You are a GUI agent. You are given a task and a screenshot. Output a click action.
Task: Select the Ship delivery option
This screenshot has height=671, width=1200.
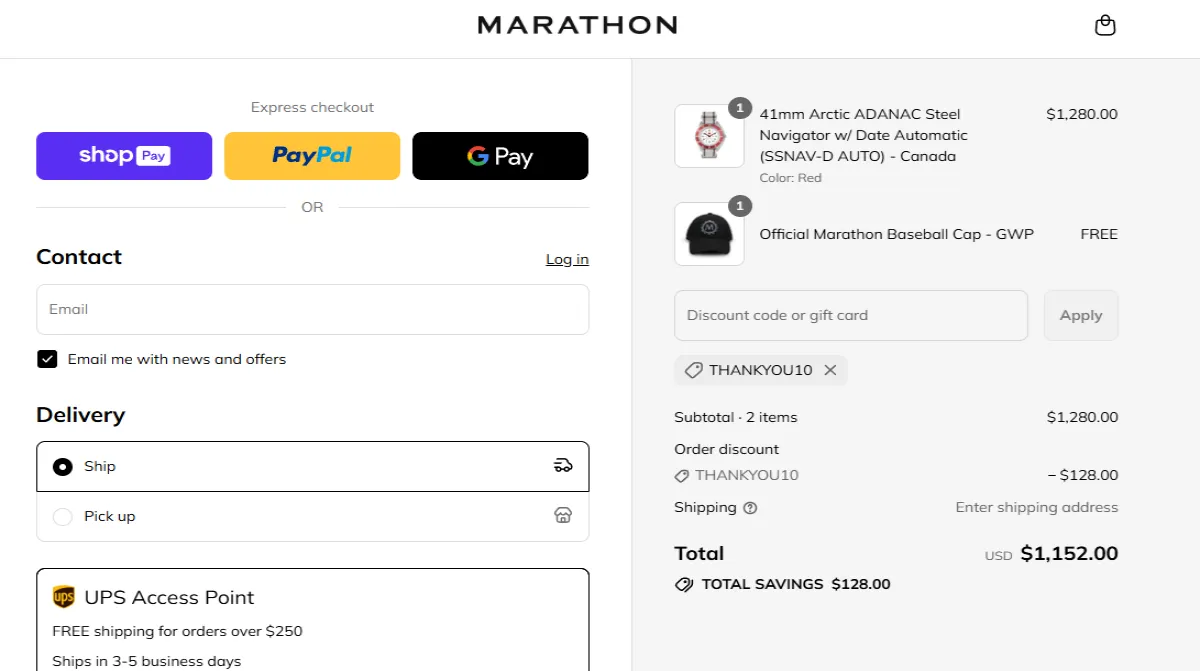pos(63,467)
